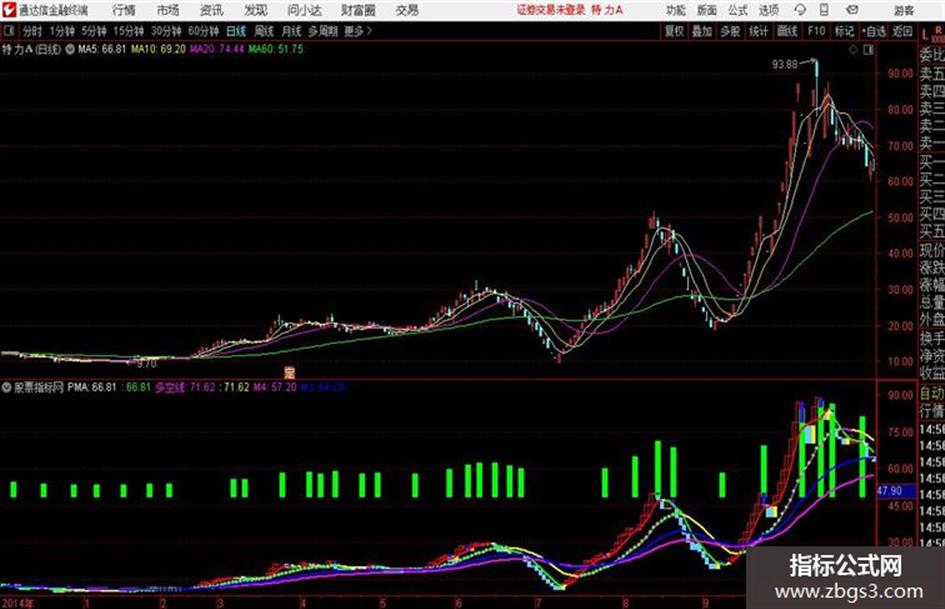The width and height of the screenshot is (945, 609).
Task: Switch to the 60分钟 period
Action: [204, 31]
